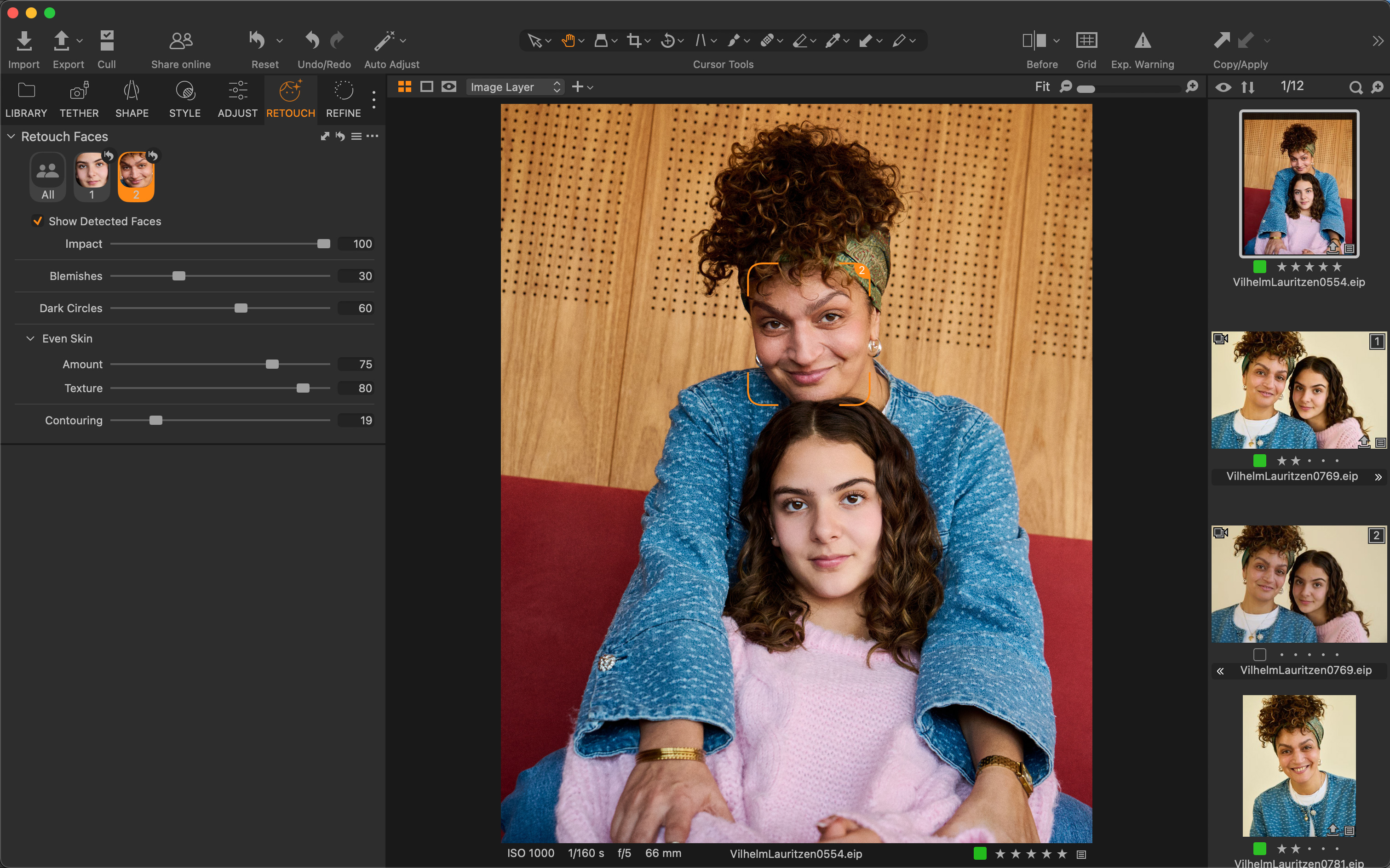The image size is (1390, 868).
Task: Click the Exp. Warning toolbar icon
Action: coord(1143,47)
